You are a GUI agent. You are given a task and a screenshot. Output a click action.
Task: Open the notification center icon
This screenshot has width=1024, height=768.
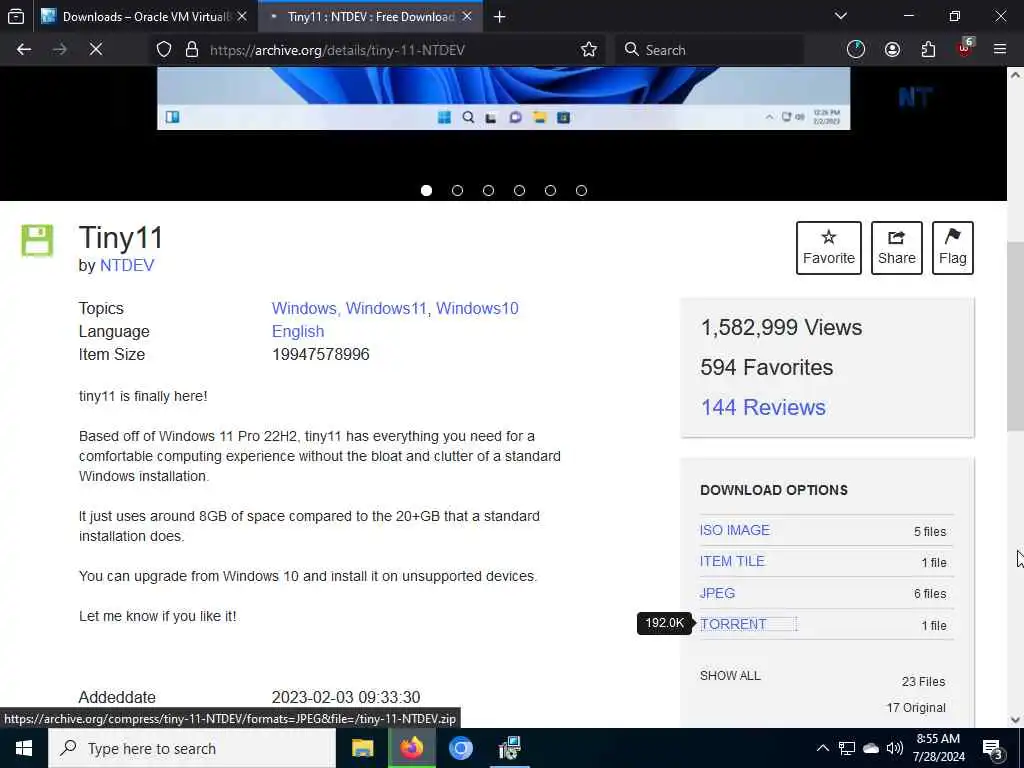(x=993, y=748)
